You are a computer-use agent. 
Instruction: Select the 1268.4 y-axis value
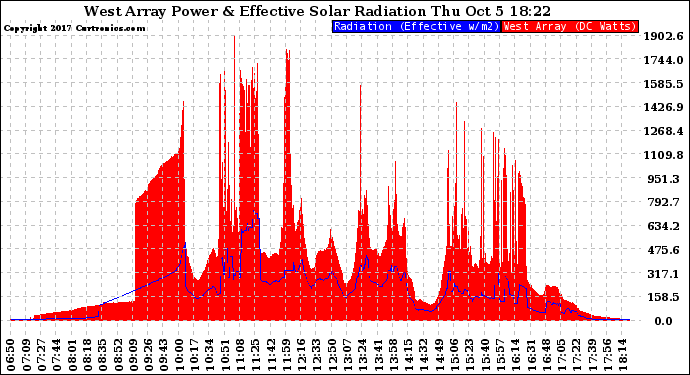coord(664,131)
